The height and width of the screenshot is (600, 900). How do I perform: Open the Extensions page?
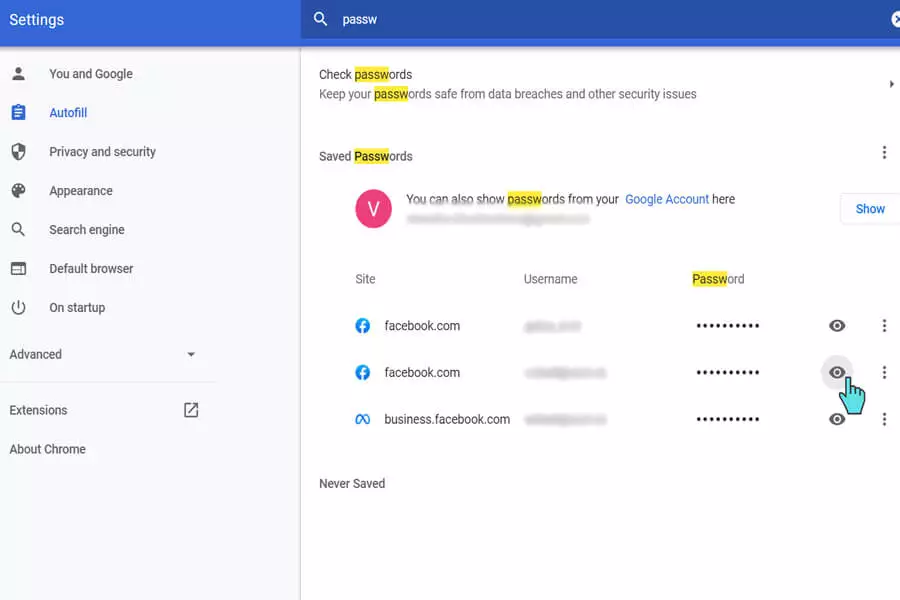point(38,410)
